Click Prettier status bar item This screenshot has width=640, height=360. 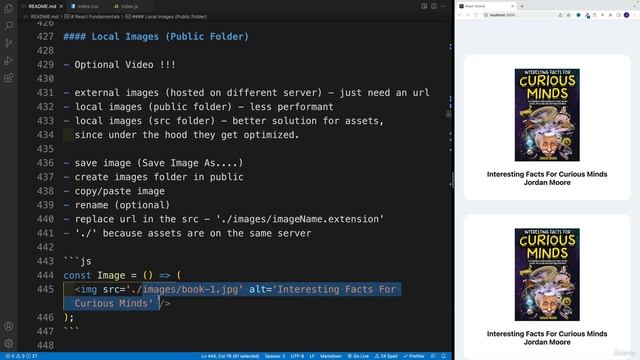click(414, 356)
